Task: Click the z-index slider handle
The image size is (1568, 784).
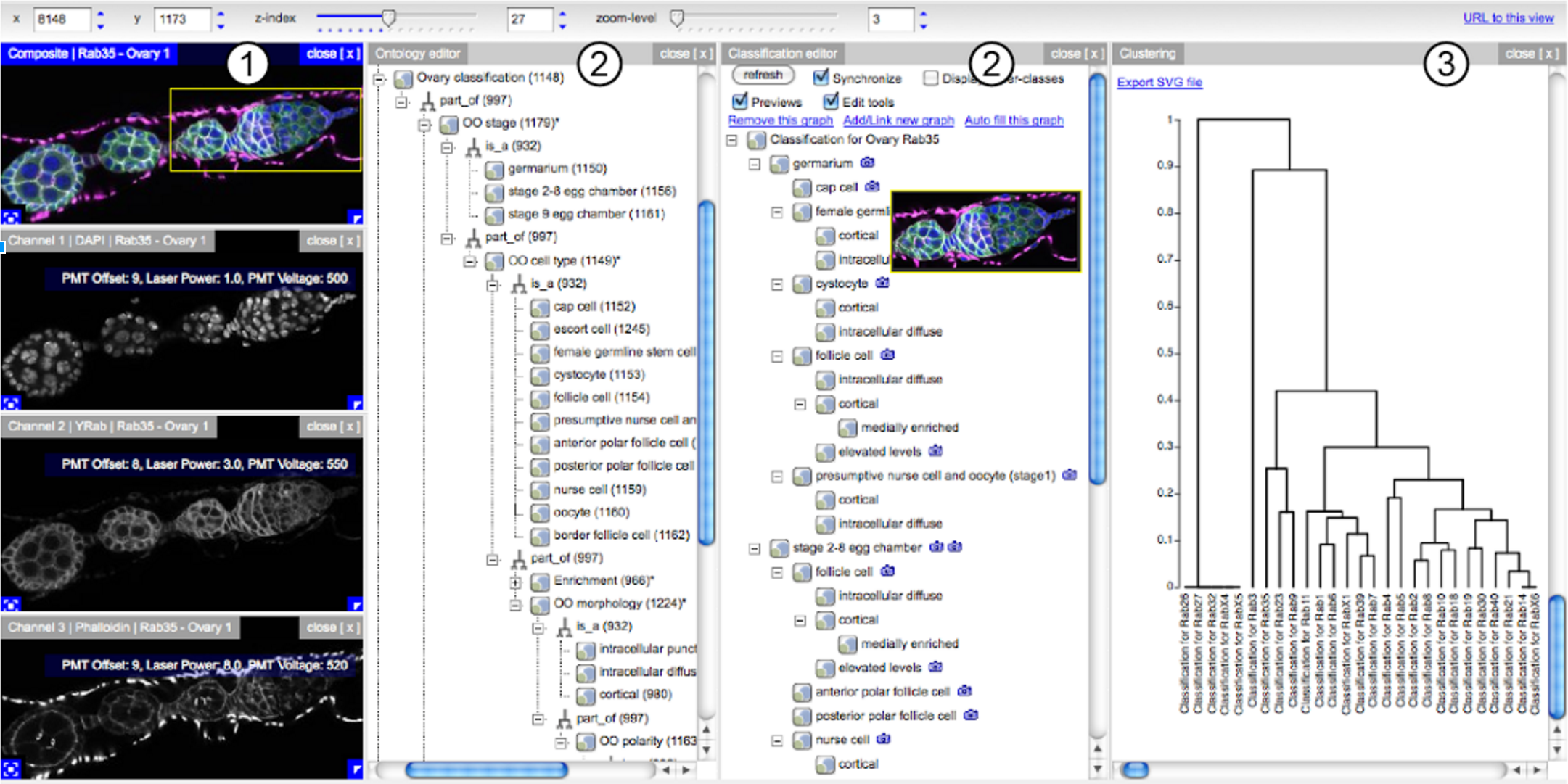Action: coord(389,17)
